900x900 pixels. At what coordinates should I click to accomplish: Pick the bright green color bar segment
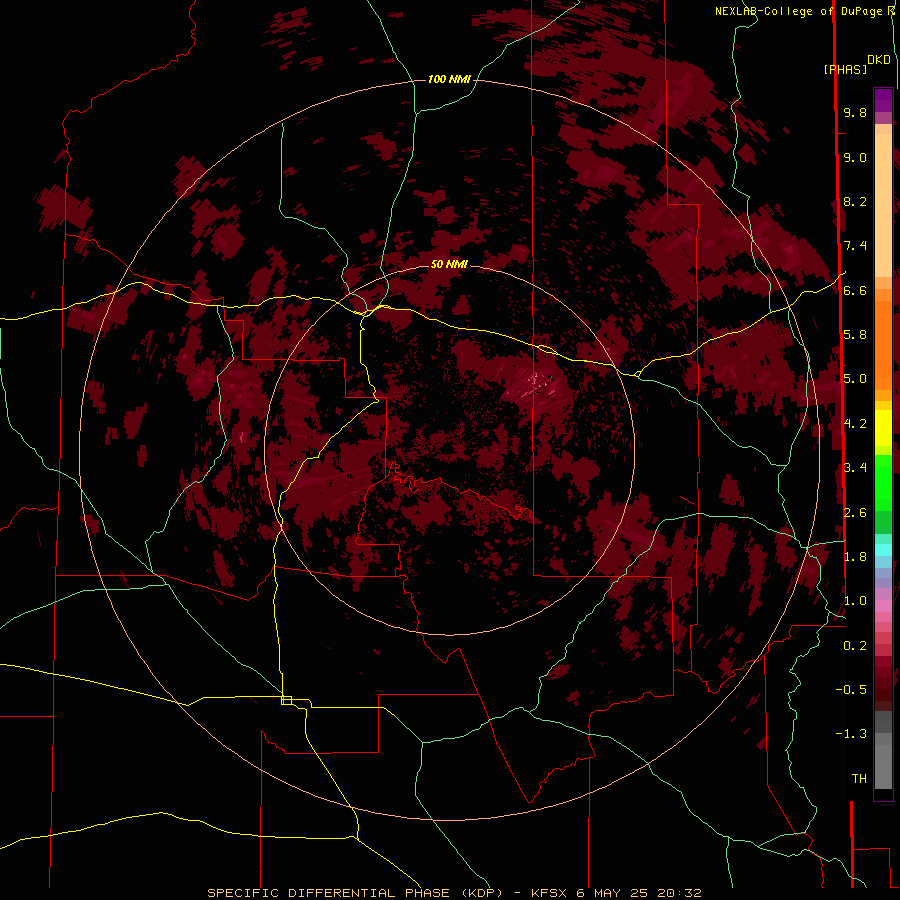pos(883,482)
